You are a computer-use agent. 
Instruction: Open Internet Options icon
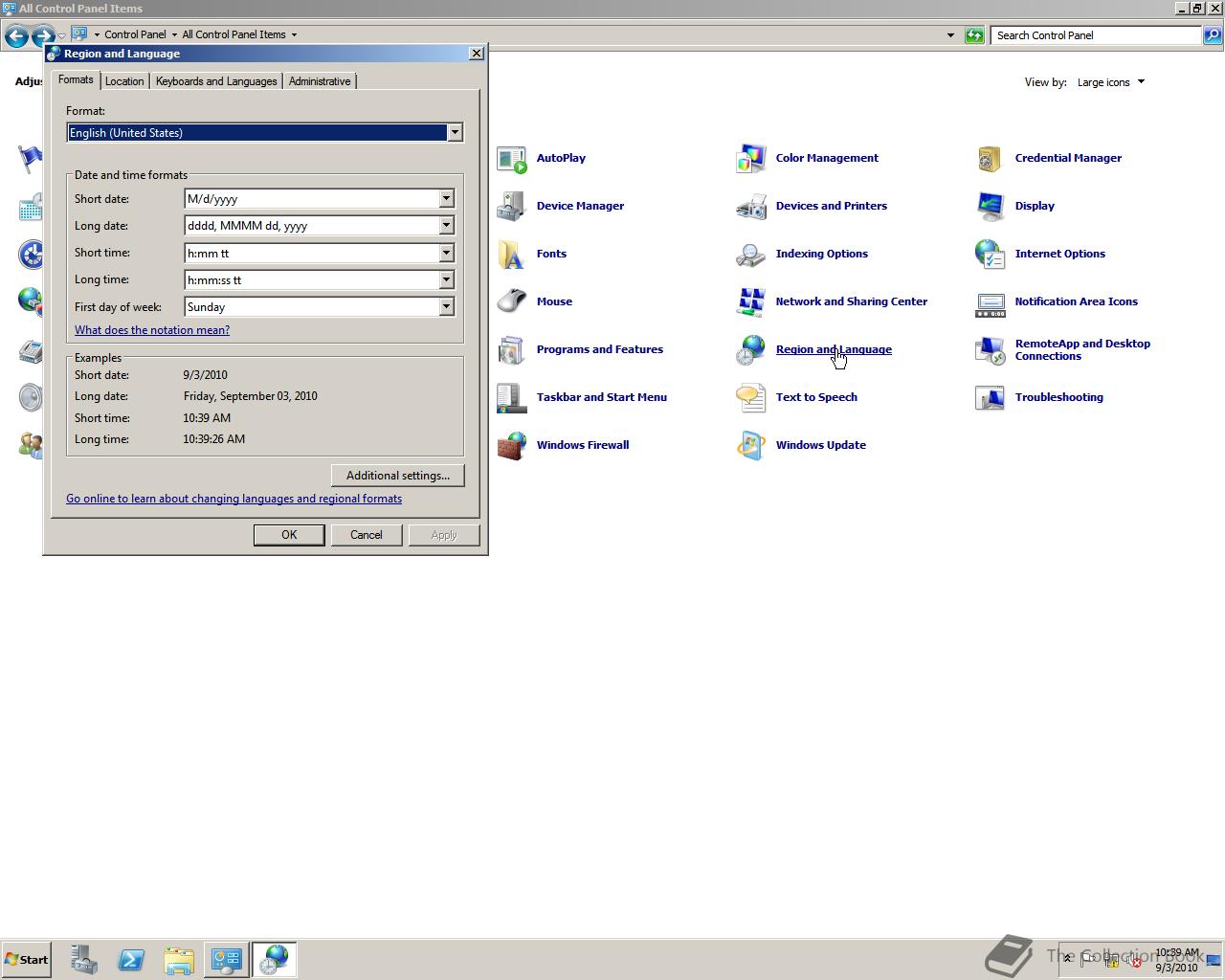pos(991,255)
